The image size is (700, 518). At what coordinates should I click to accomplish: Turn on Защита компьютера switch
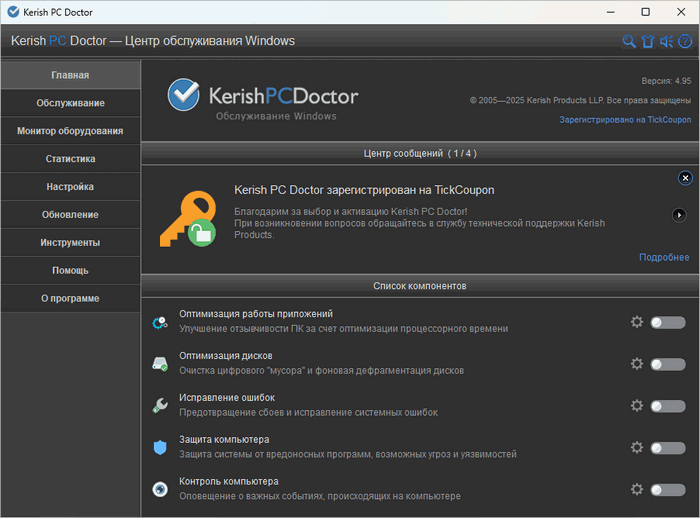(x=668, y=448)
